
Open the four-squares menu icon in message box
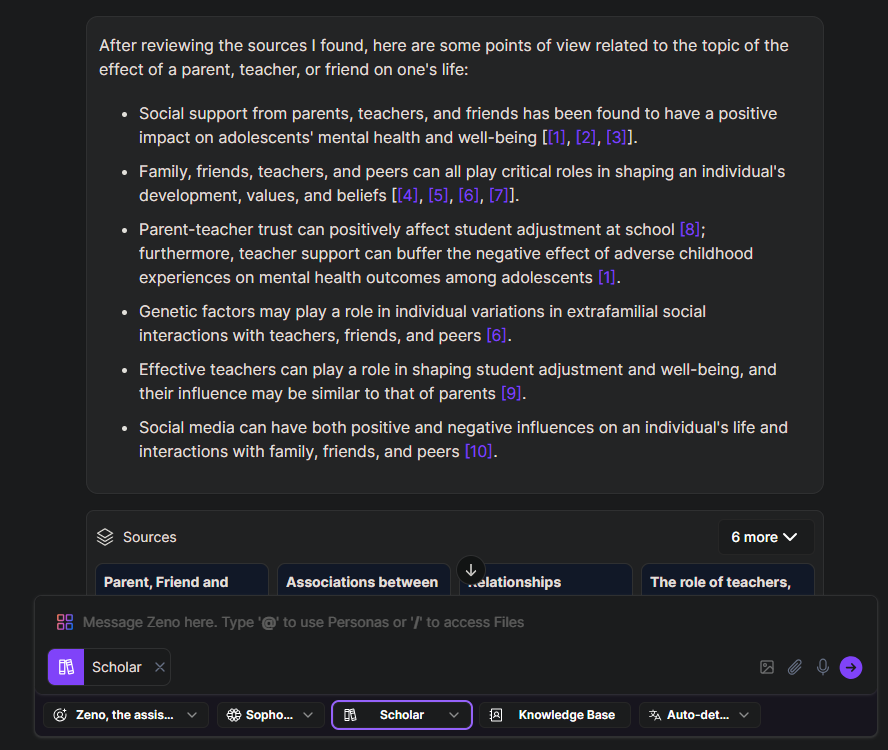pos(65,622)
